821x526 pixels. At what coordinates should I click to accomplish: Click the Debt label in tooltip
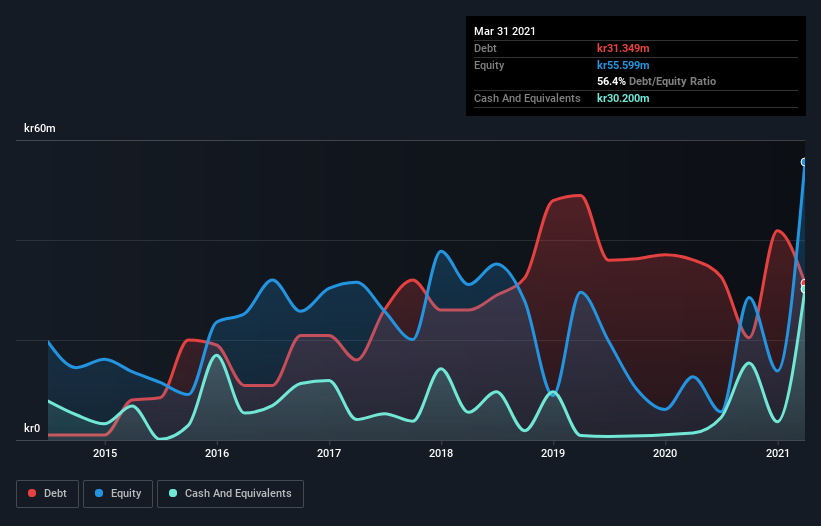point(485,48)
